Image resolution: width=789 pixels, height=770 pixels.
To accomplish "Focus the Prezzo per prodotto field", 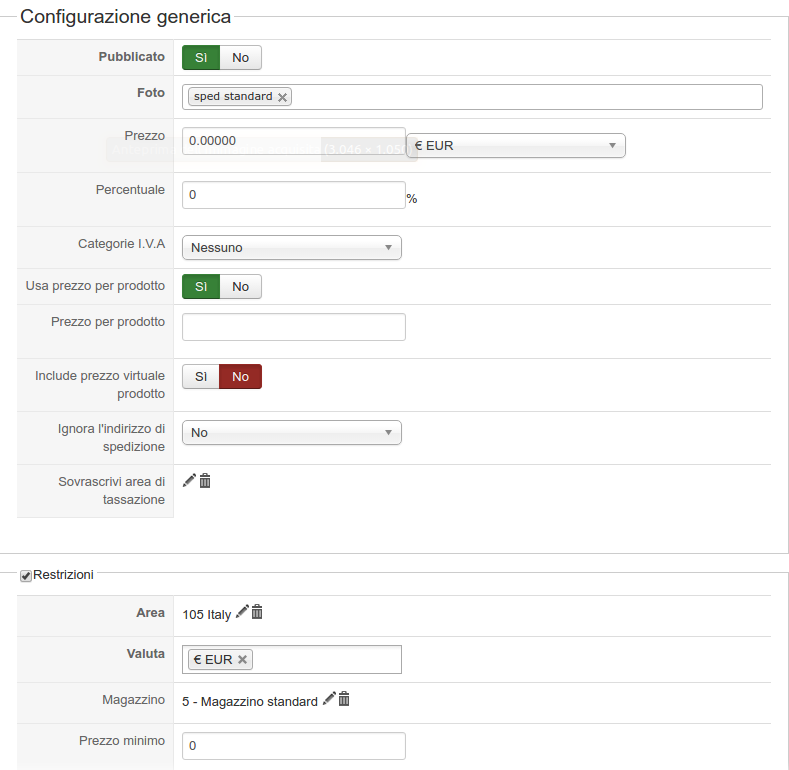I will tap(293, 327).
